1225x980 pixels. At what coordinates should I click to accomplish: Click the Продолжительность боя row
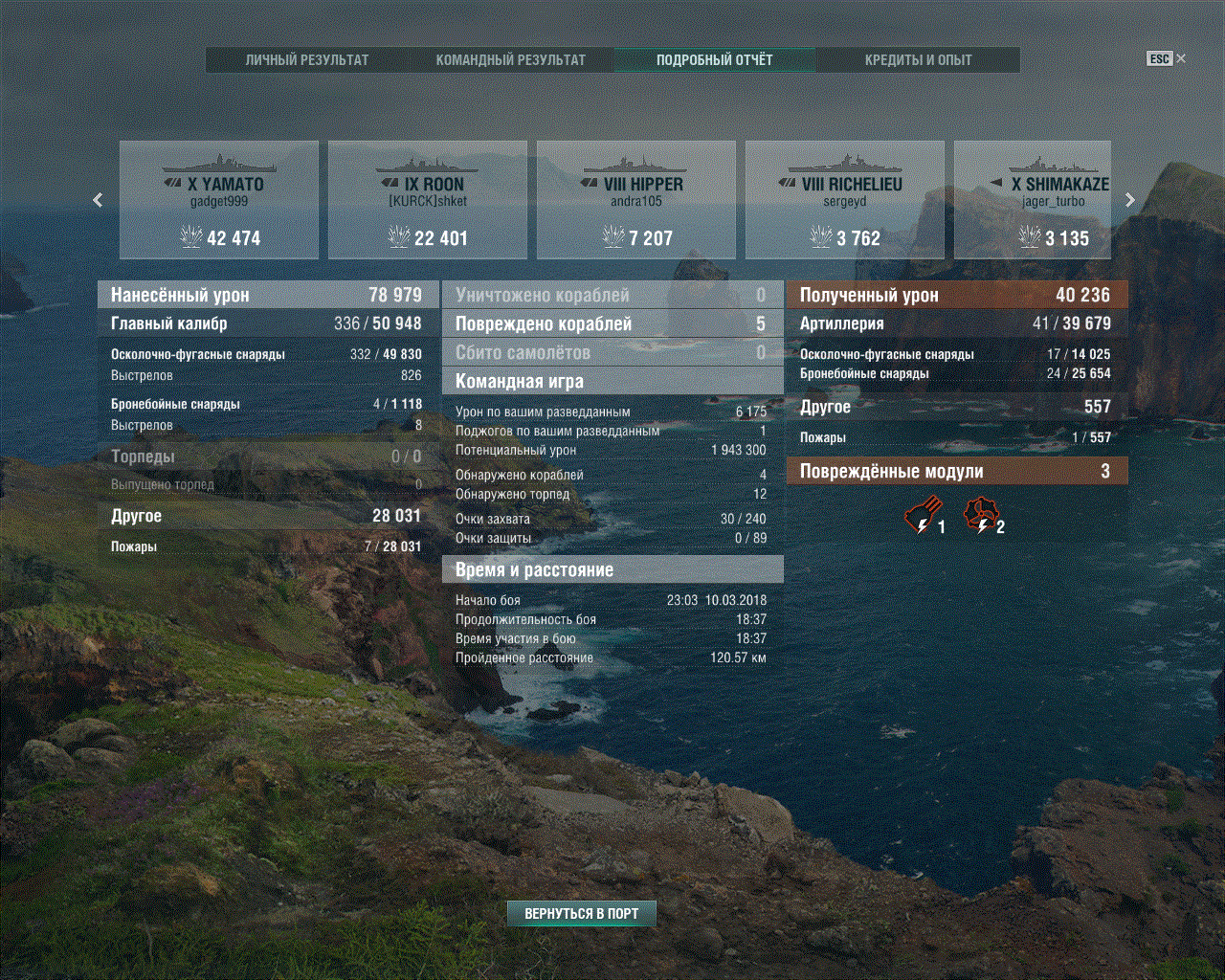[x=611, y=619]
